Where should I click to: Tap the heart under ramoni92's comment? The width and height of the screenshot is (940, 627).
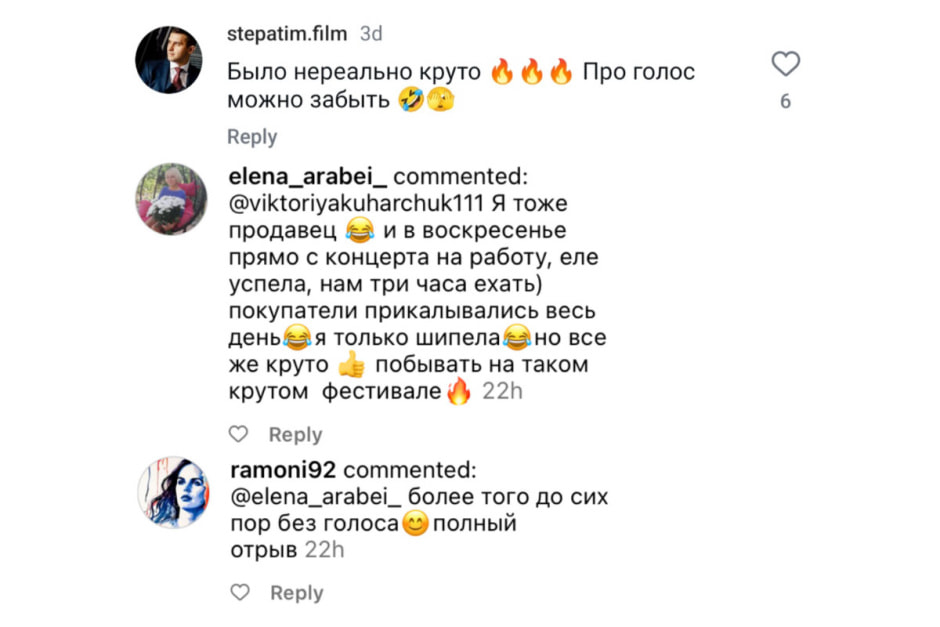(240, 593)
